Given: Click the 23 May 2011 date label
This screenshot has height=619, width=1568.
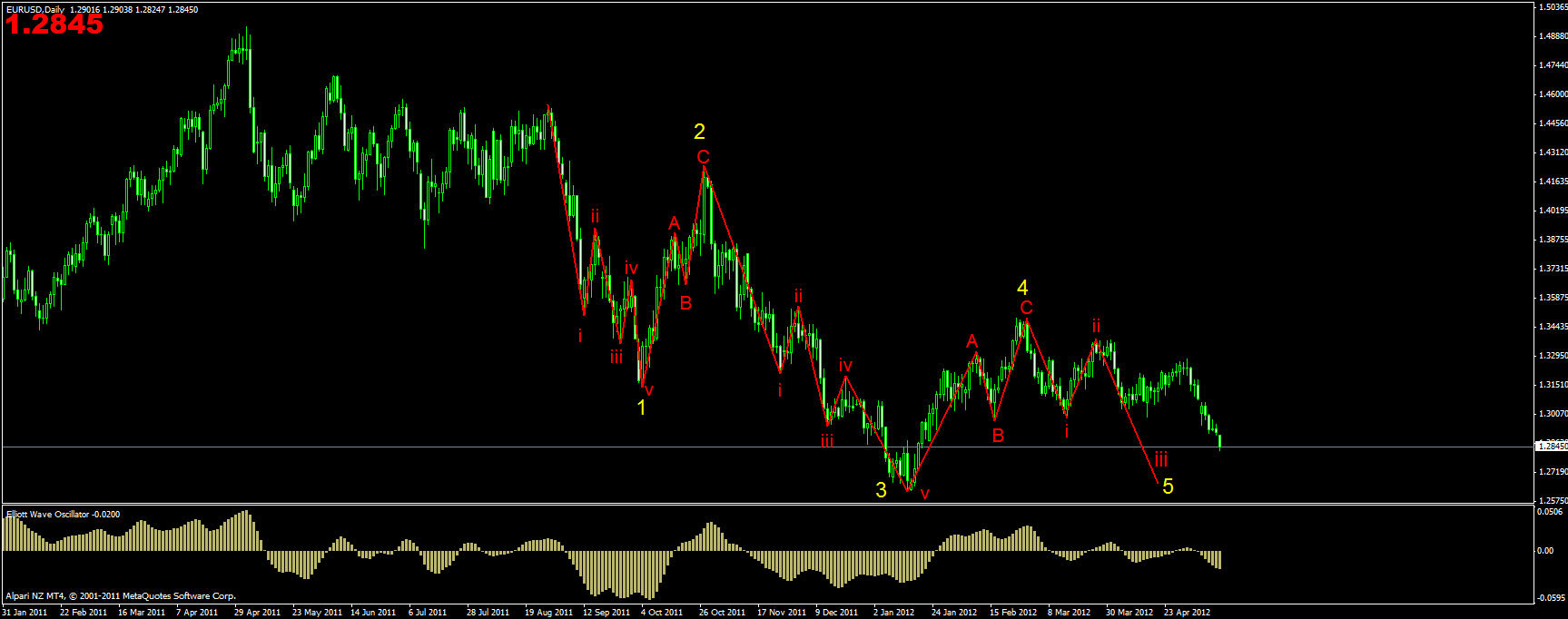Looking at the screenshot, I should 317,613.
